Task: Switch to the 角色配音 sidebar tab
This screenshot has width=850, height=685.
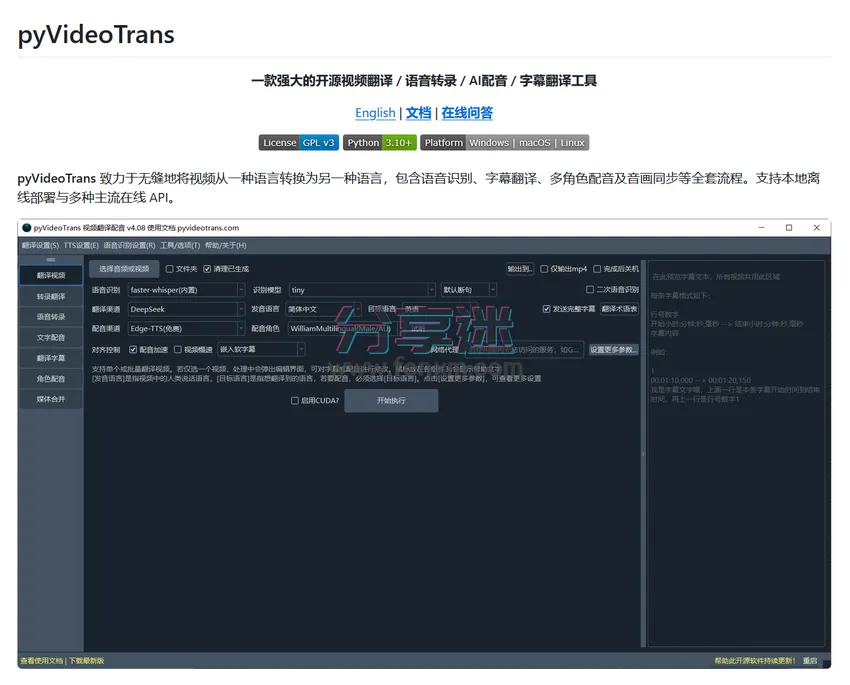Action: [51, 378]
